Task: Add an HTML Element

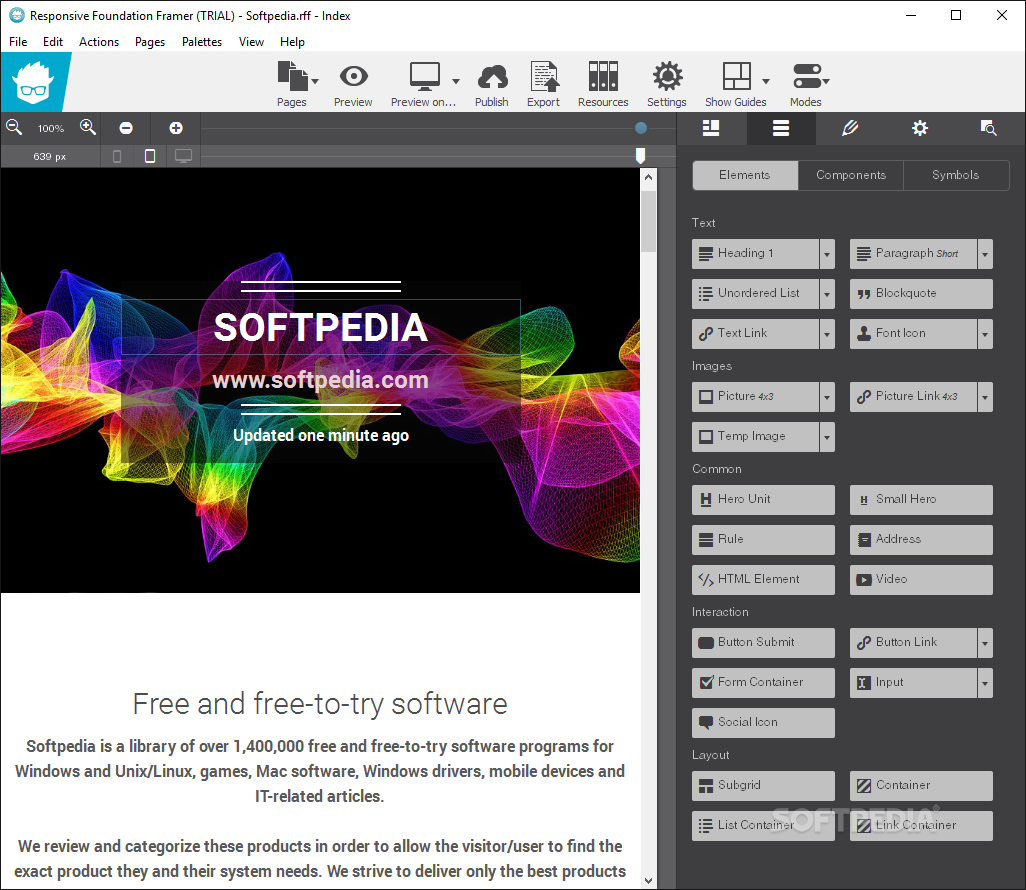Action: pos(763,580)
